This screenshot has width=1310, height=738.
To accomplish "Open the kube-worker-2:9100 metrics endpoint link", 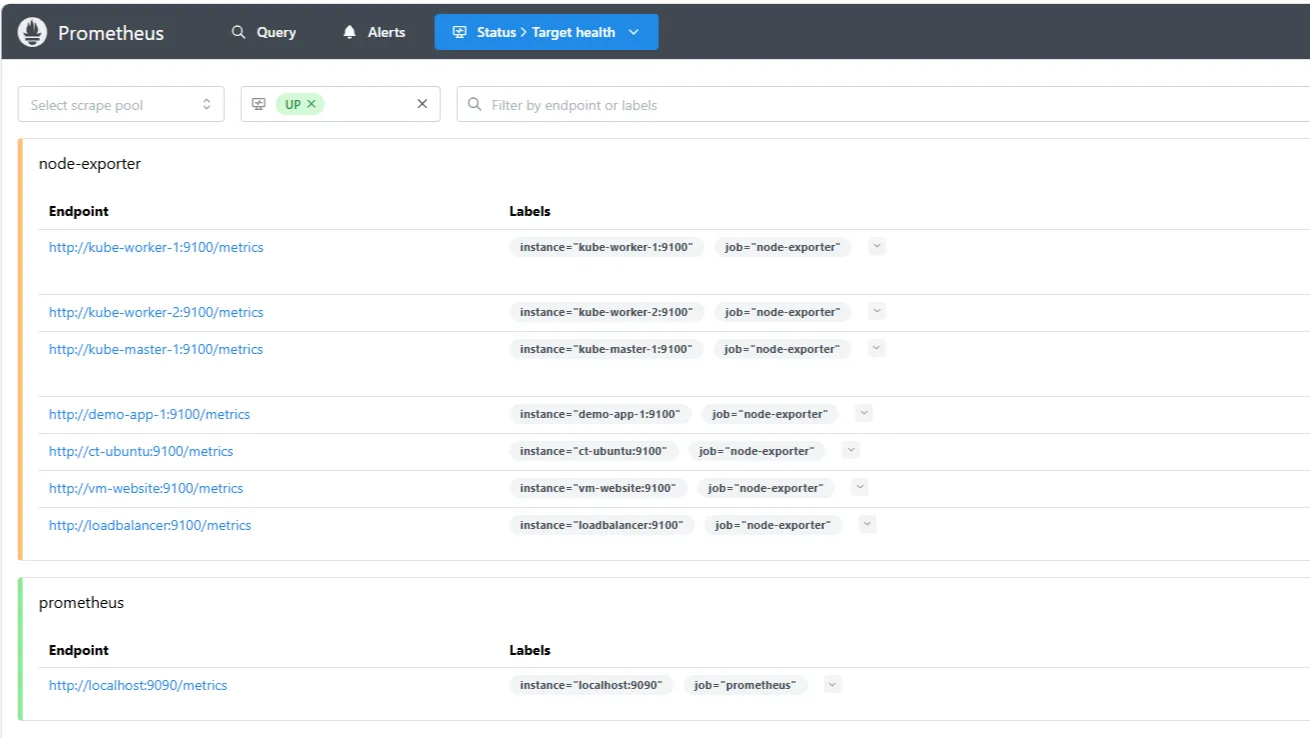I will (156, 312).
